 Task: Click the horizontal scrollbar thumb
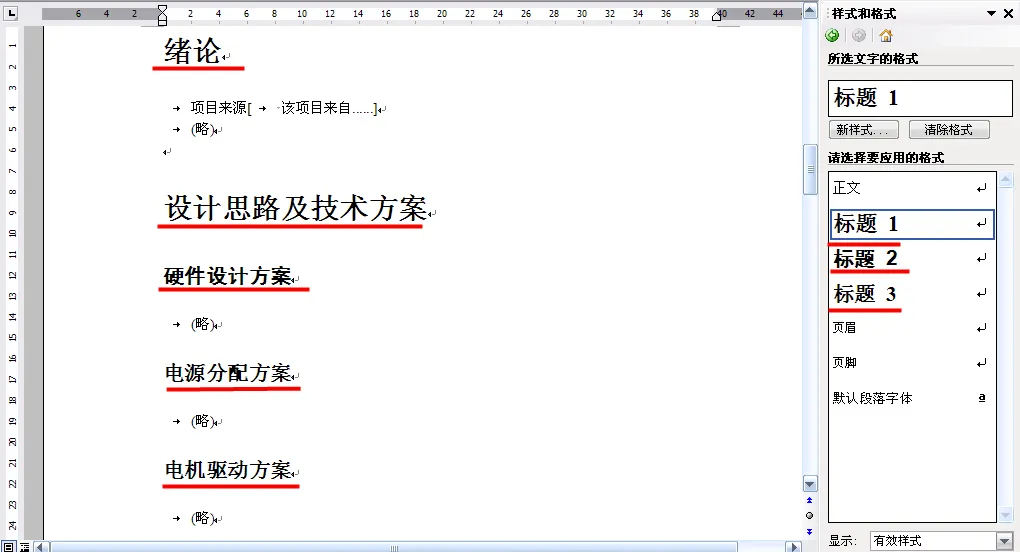click(x=394, y=547)
